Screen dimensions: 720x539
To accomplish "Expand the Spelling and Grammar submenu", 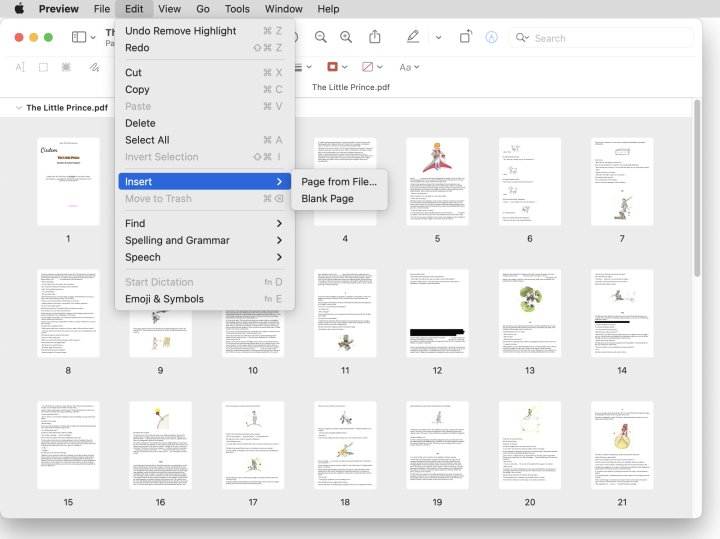I will [x=204, y=241].
